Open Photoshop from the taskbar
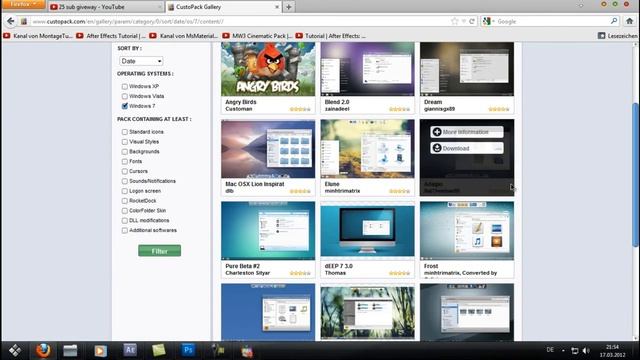640x360 pixels. pos(188,350)
